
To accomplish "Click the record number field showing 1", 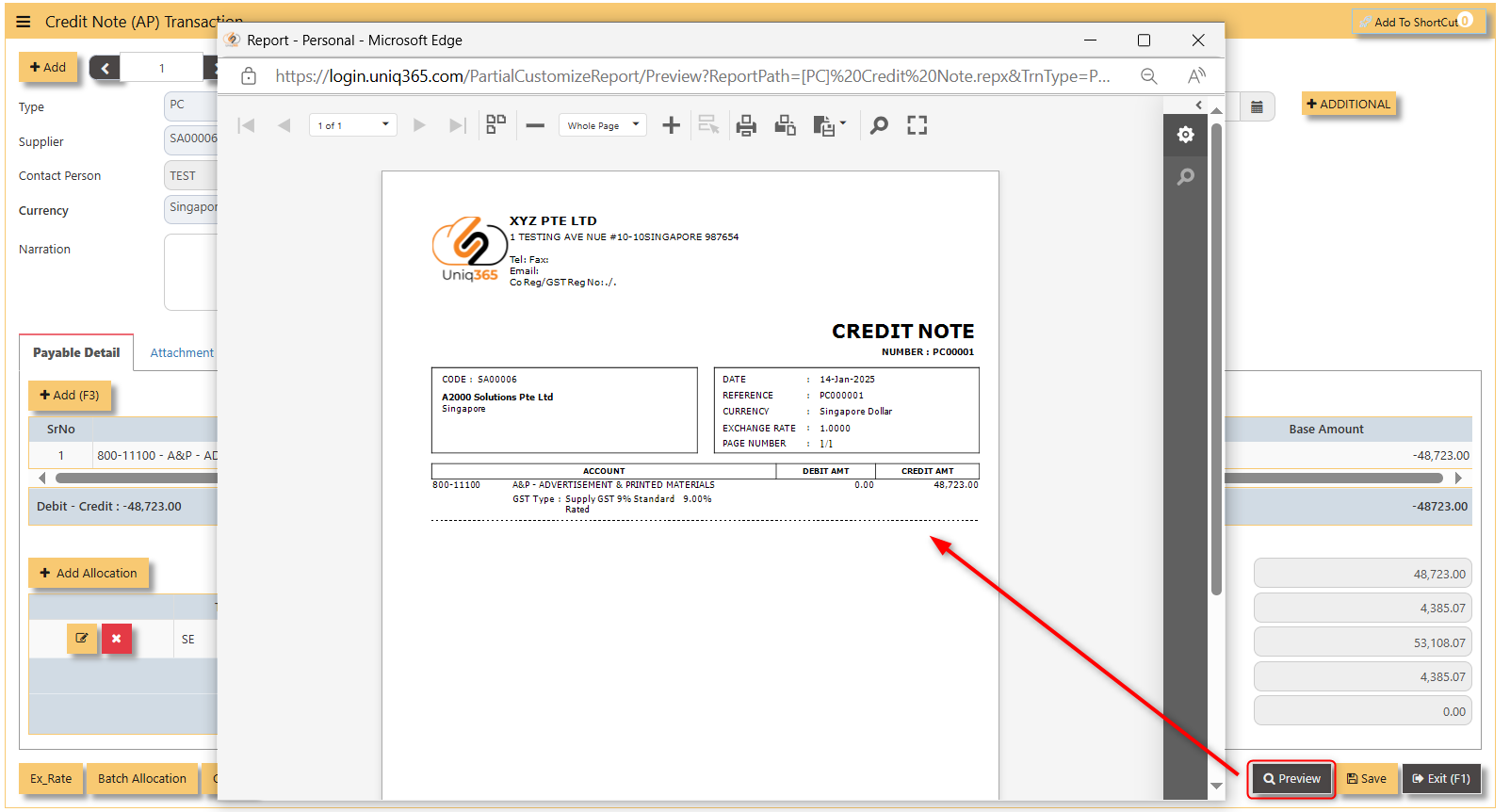I will (x=162, y=68).
